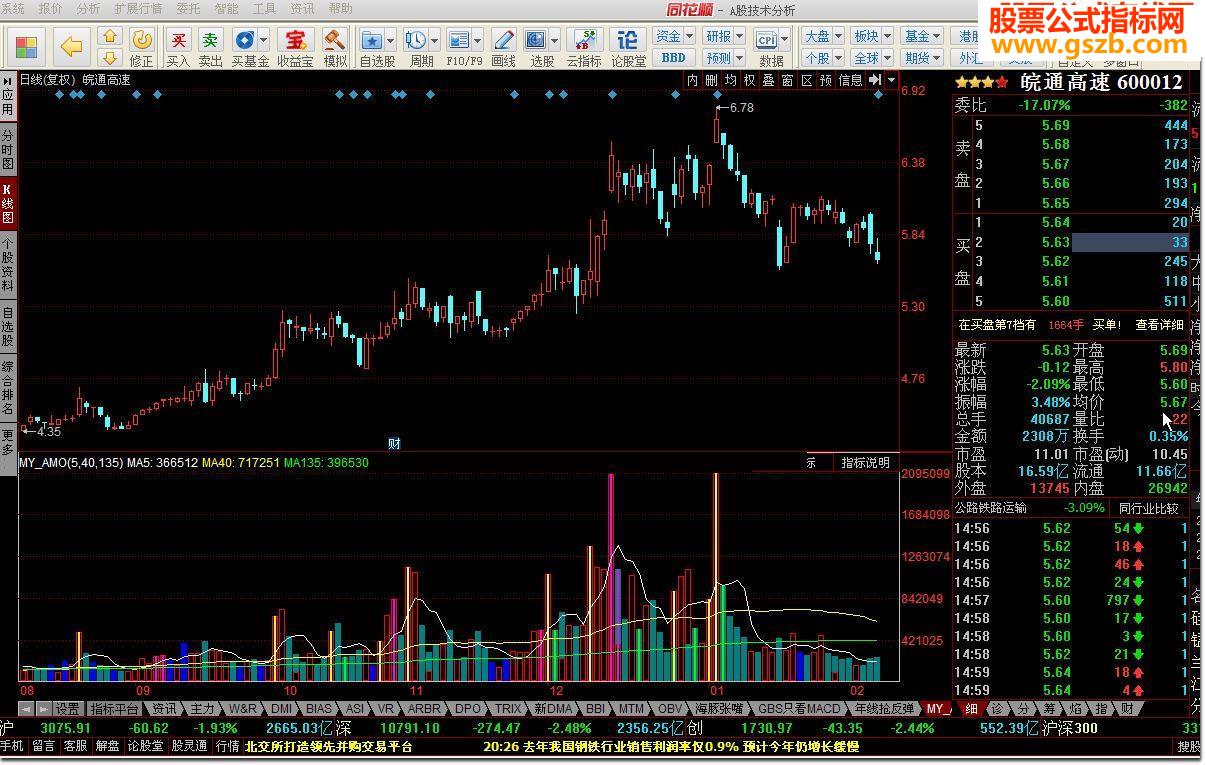Toggle 权 price adjustment mode

[x=750, y=80]
